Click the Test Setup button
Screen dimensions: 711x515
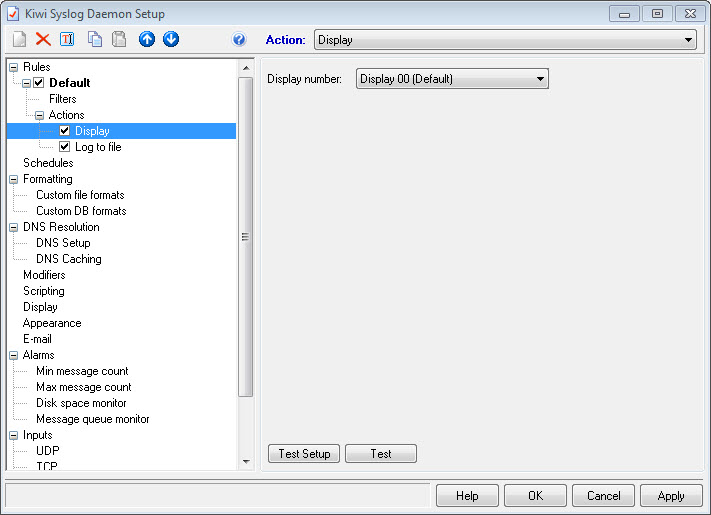coord(304,454)
